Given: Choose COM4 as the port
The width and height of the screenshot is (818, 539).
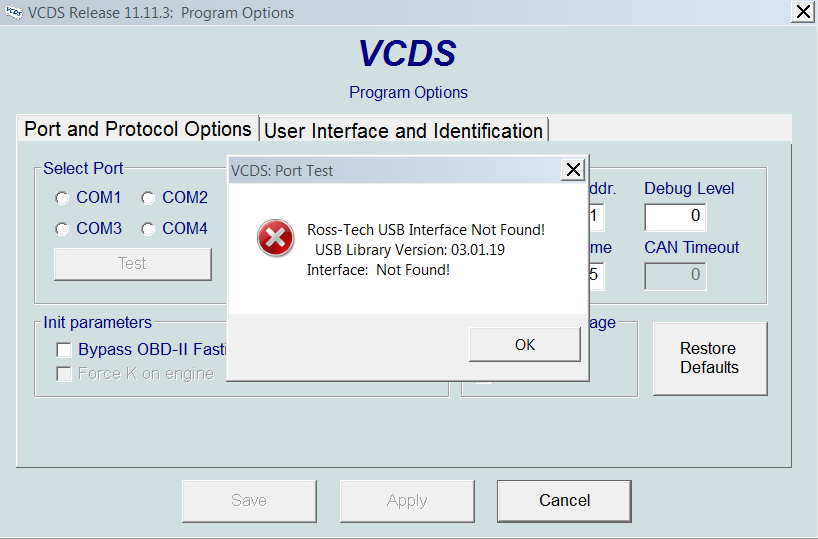Looking at the screenshot, I should pyautogui.click(x=148, y=229).
